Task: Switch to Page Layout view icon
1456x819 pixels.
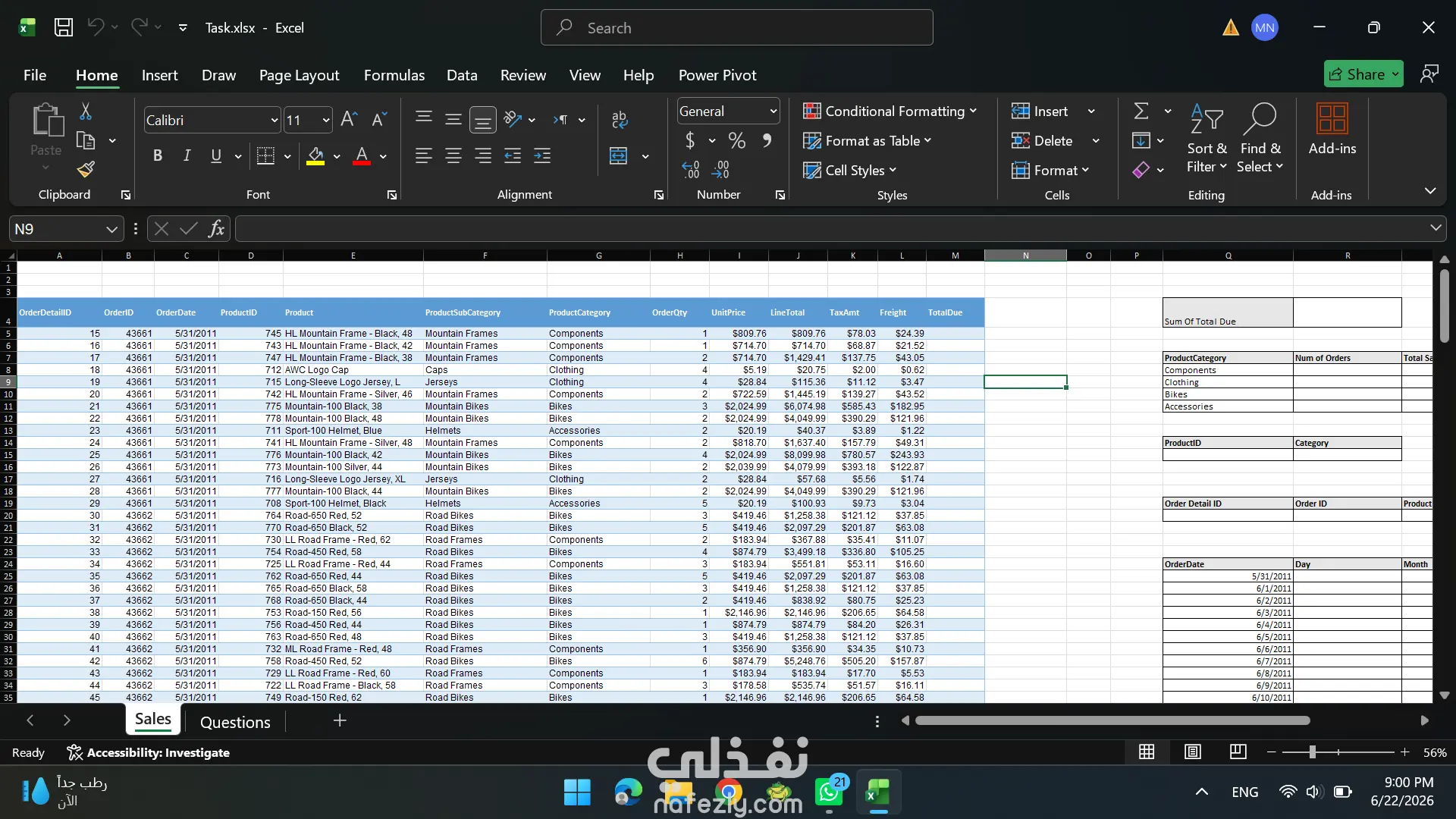Action: click(x=1193, y=752)
